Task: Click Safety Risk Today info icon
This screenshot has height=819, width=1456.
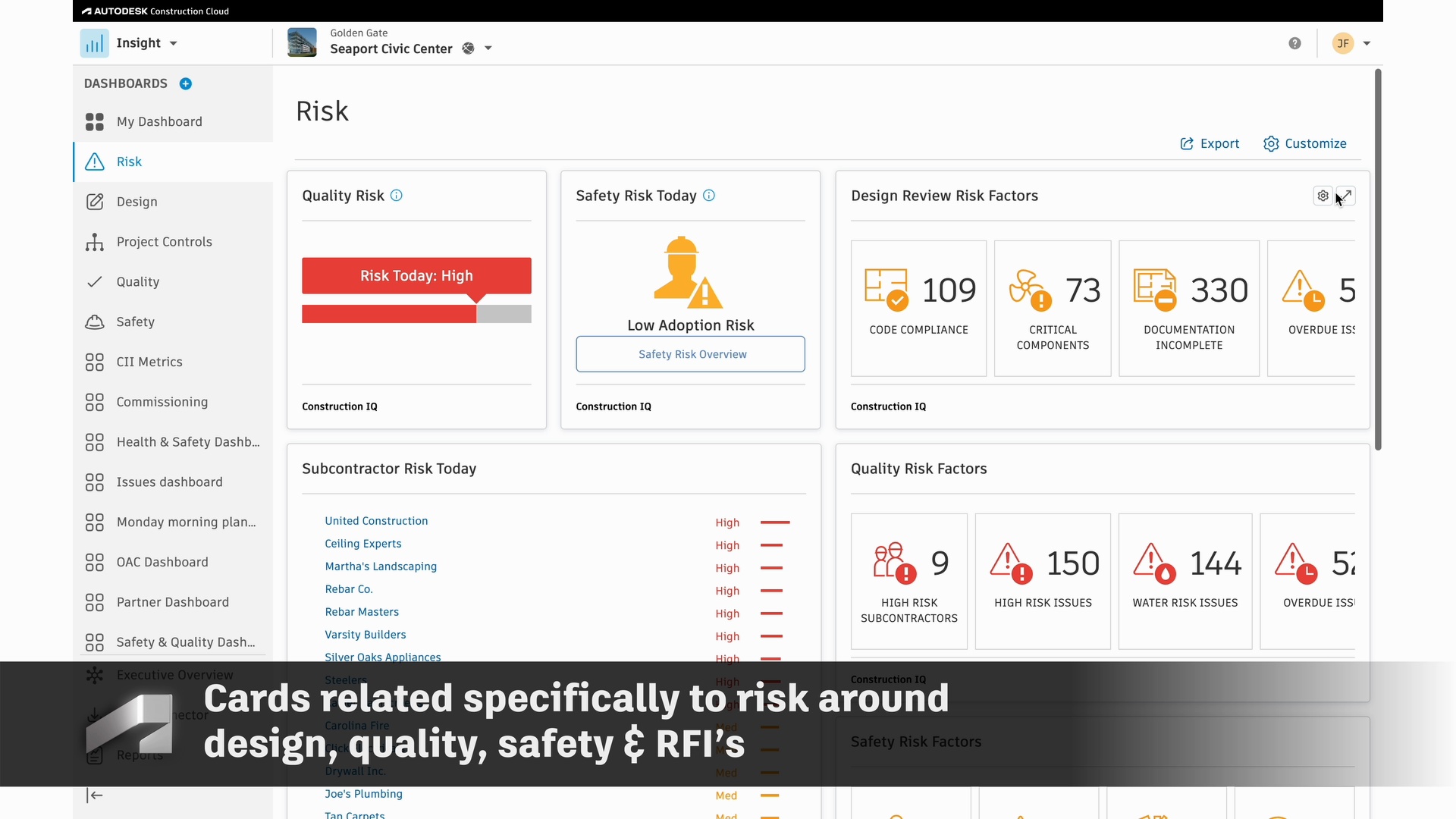Action: coord(709,196)
